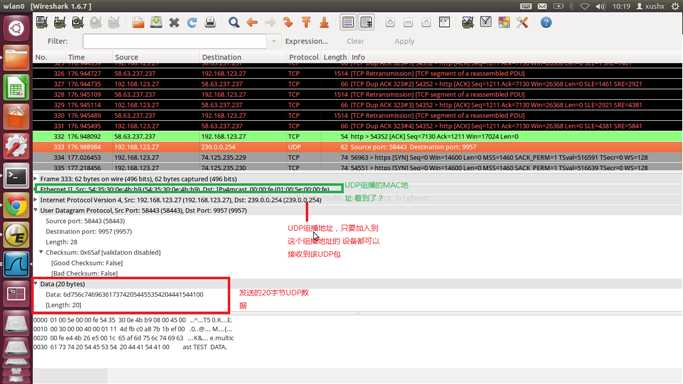
Task: Expand Internet Protocol Version 4 node
Action: click(x=36, y=200)
